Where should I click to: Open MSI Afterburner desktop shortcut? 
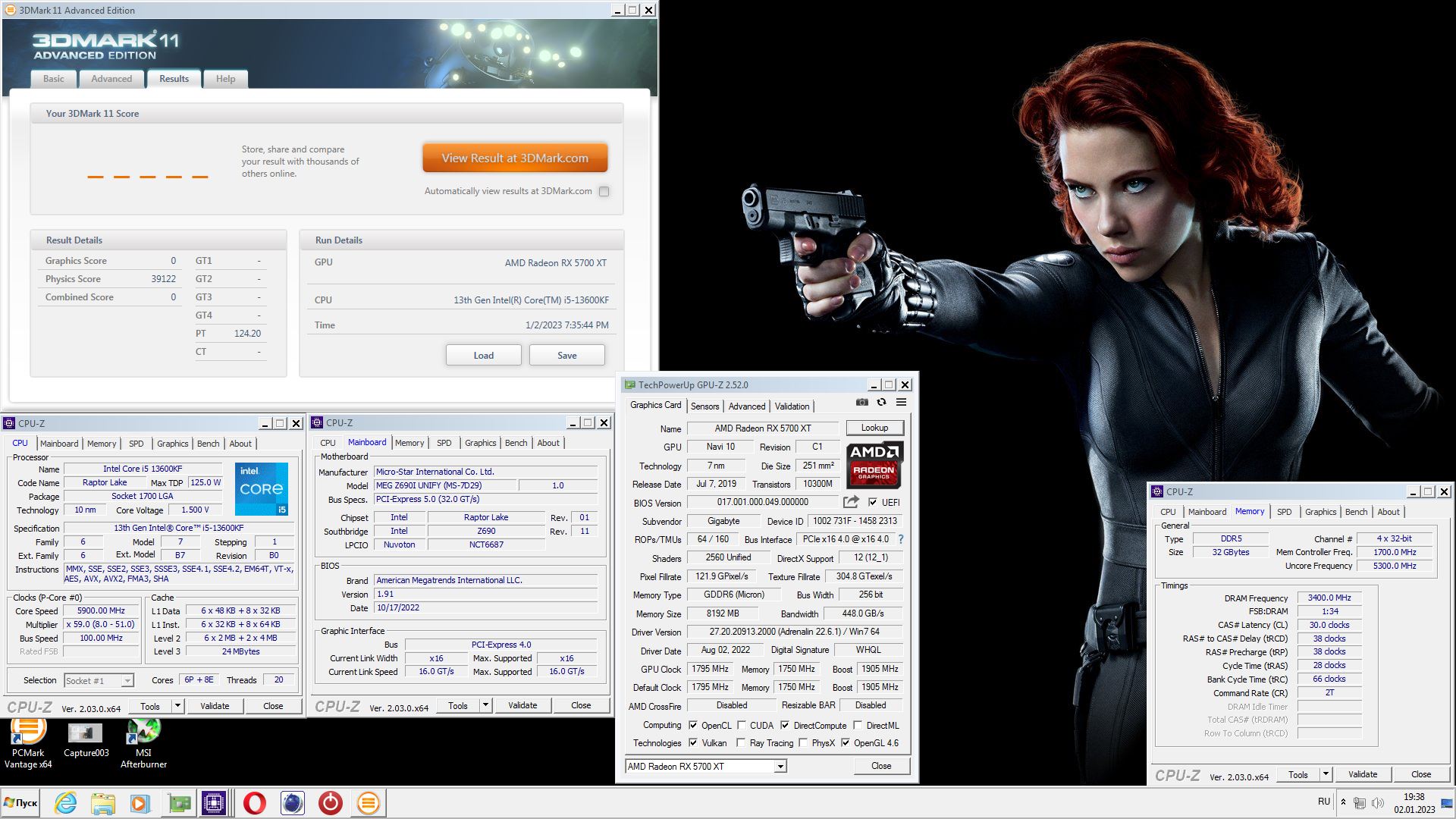point(143,743)
